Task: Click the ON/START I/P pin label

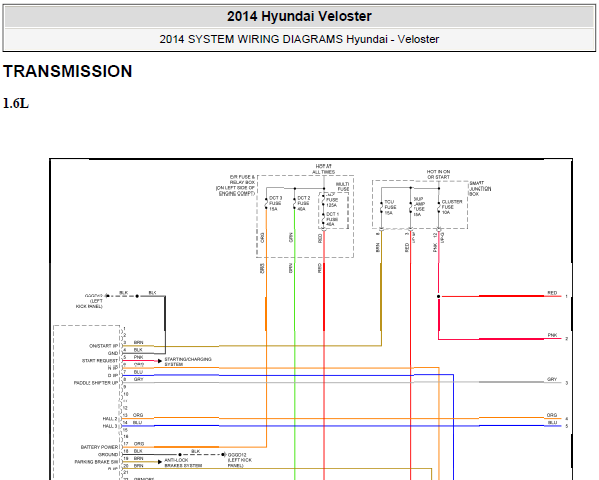Action: click(x=104, y=346)
